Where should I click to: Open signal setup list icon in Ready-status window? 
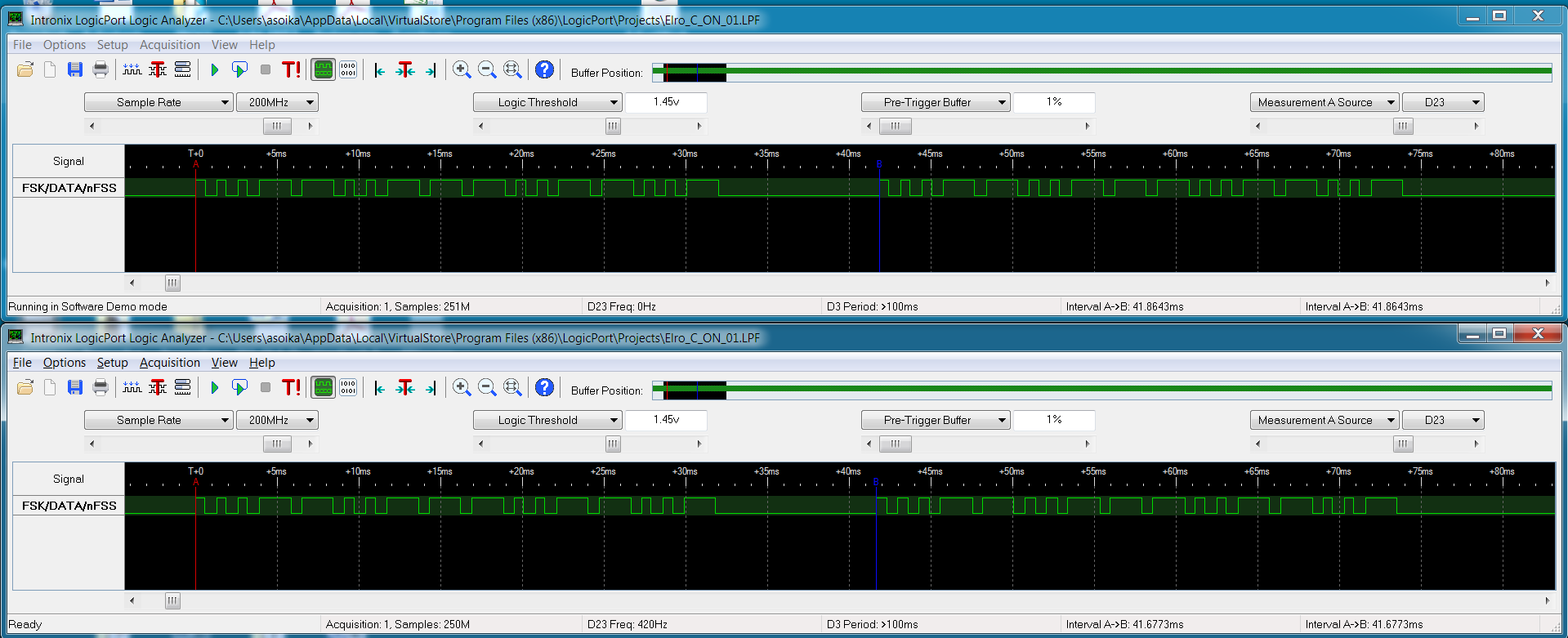point(183,387)
